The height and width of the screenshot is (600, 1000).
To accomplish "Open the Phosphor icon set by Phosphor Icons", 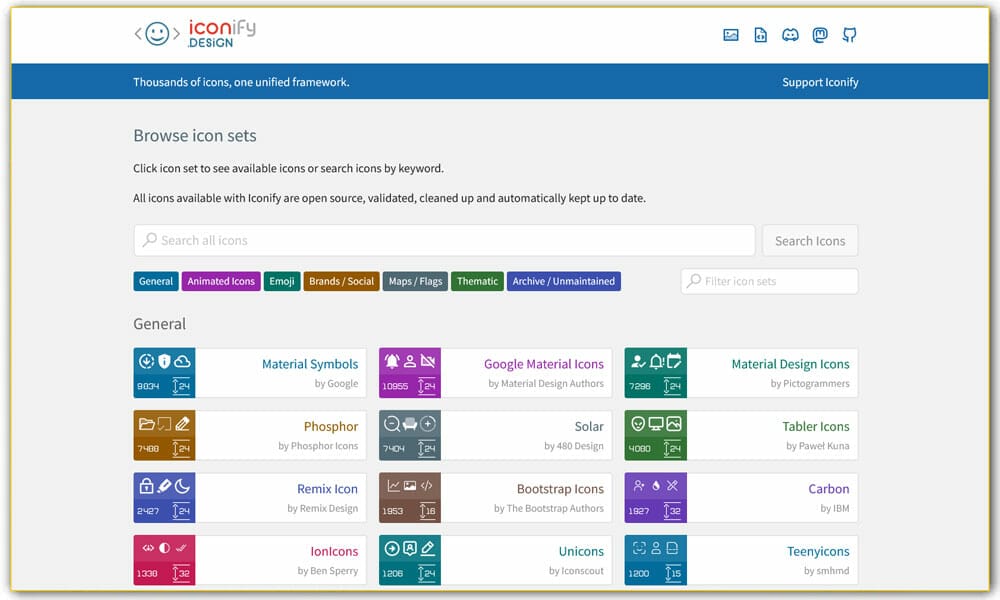I will [249, 435].
